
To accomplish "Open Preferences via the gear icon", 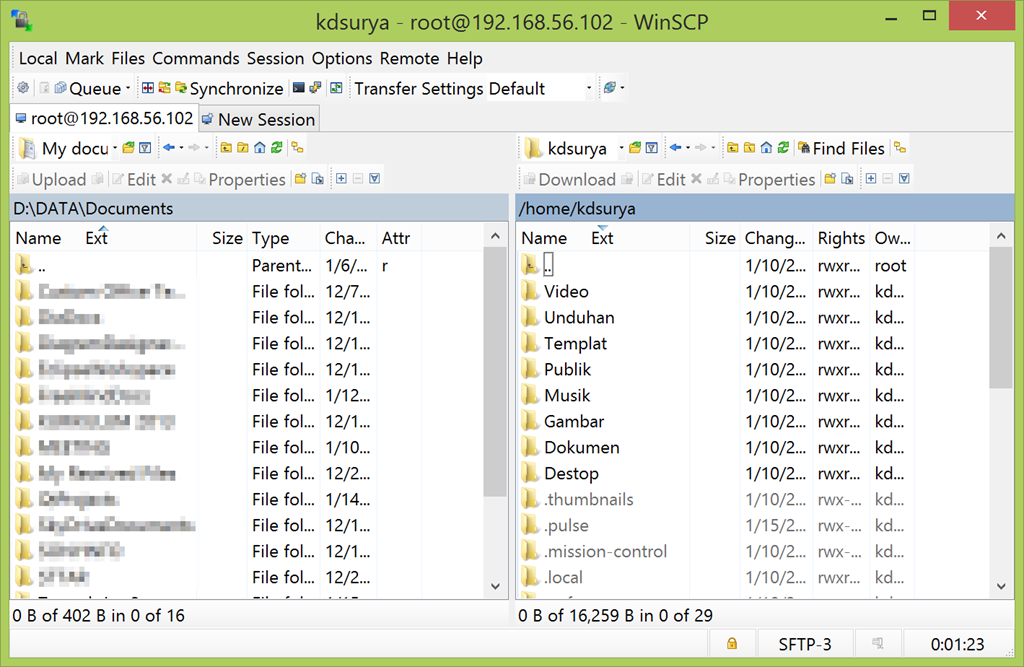I will click(x=23, y=88).
